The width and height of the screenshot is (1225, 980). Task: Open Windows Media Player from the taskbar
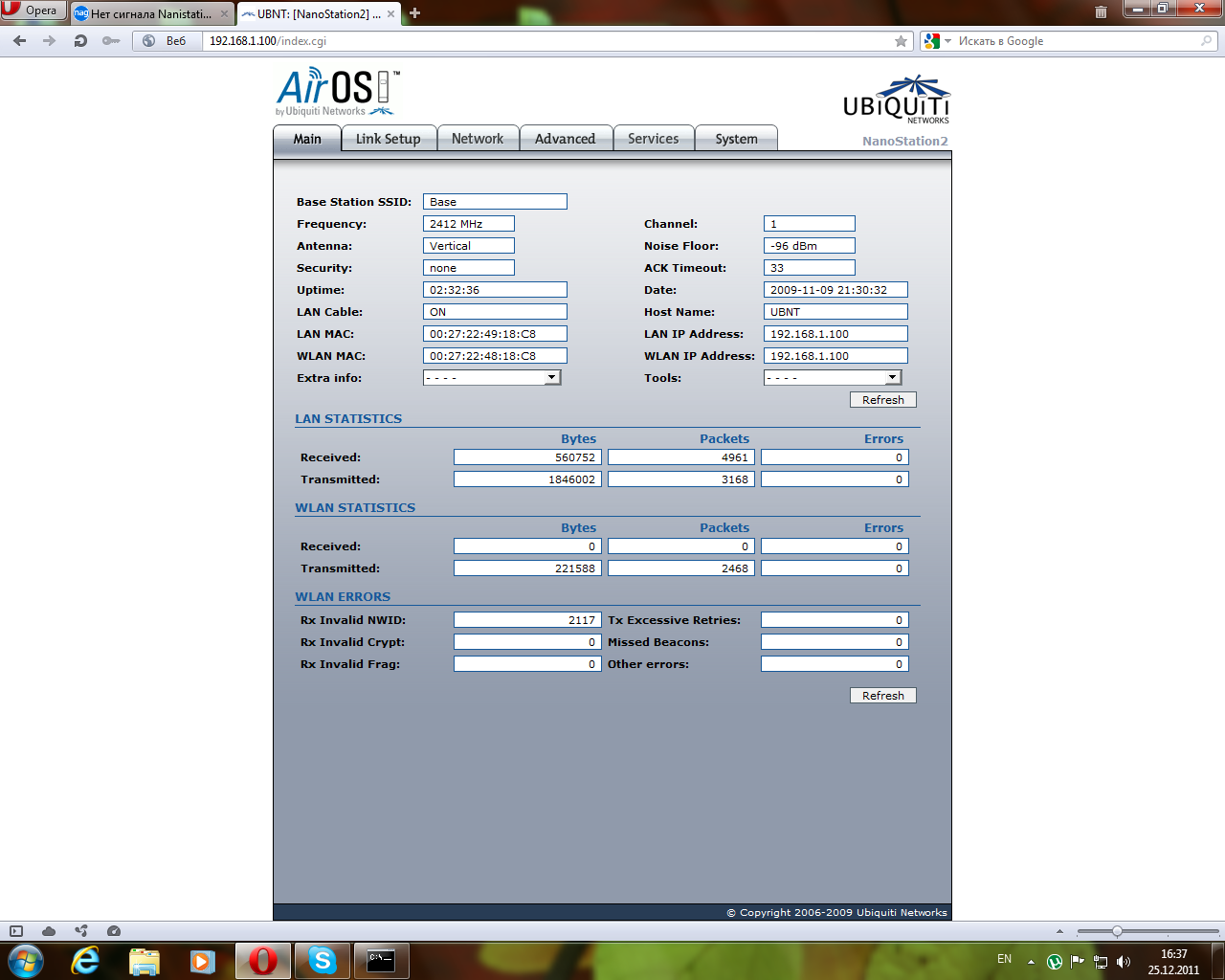point(202,961)
